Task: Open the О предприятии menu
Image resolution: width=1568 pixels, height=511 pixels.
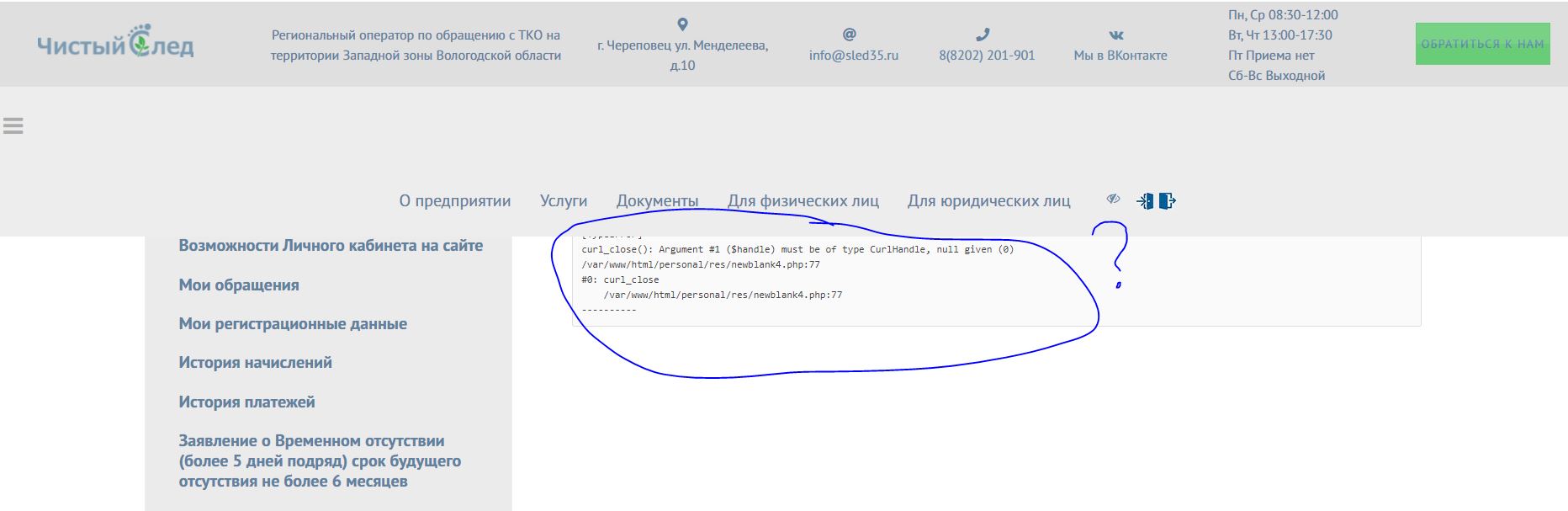Action: (454, 201)
